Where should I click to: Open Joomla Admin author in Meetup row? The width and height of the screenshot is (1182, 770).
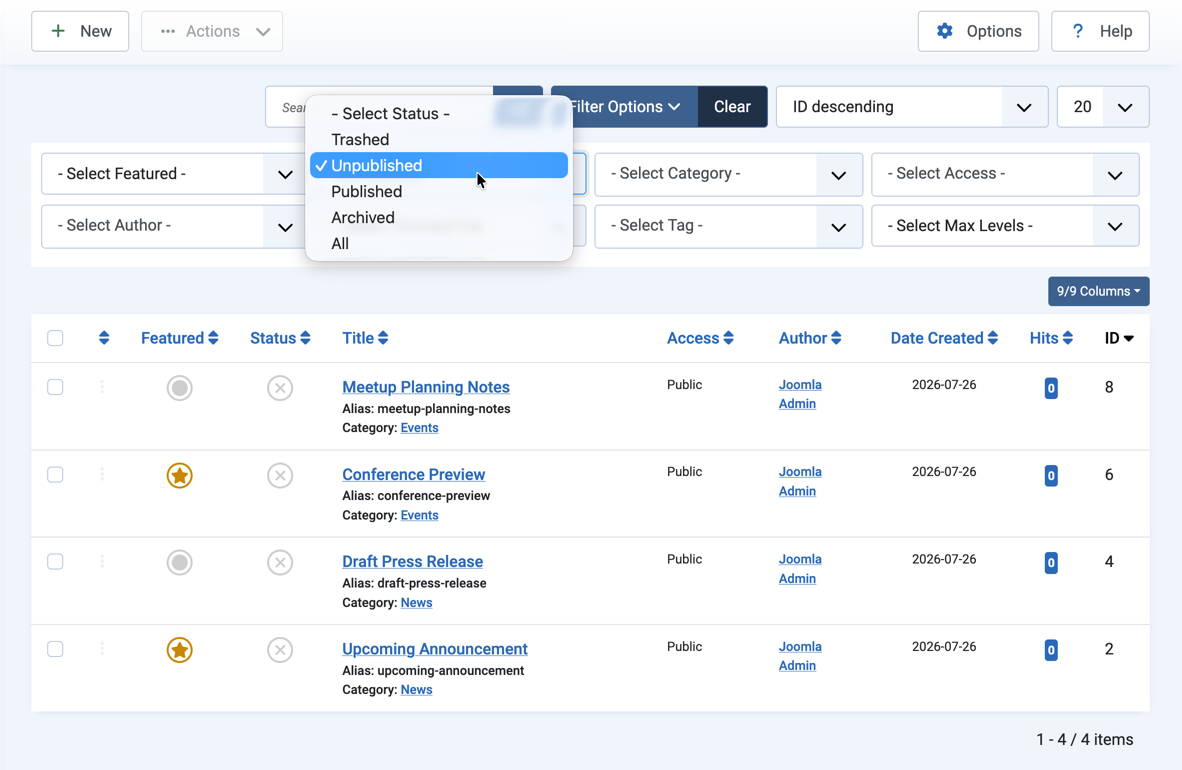800,394
